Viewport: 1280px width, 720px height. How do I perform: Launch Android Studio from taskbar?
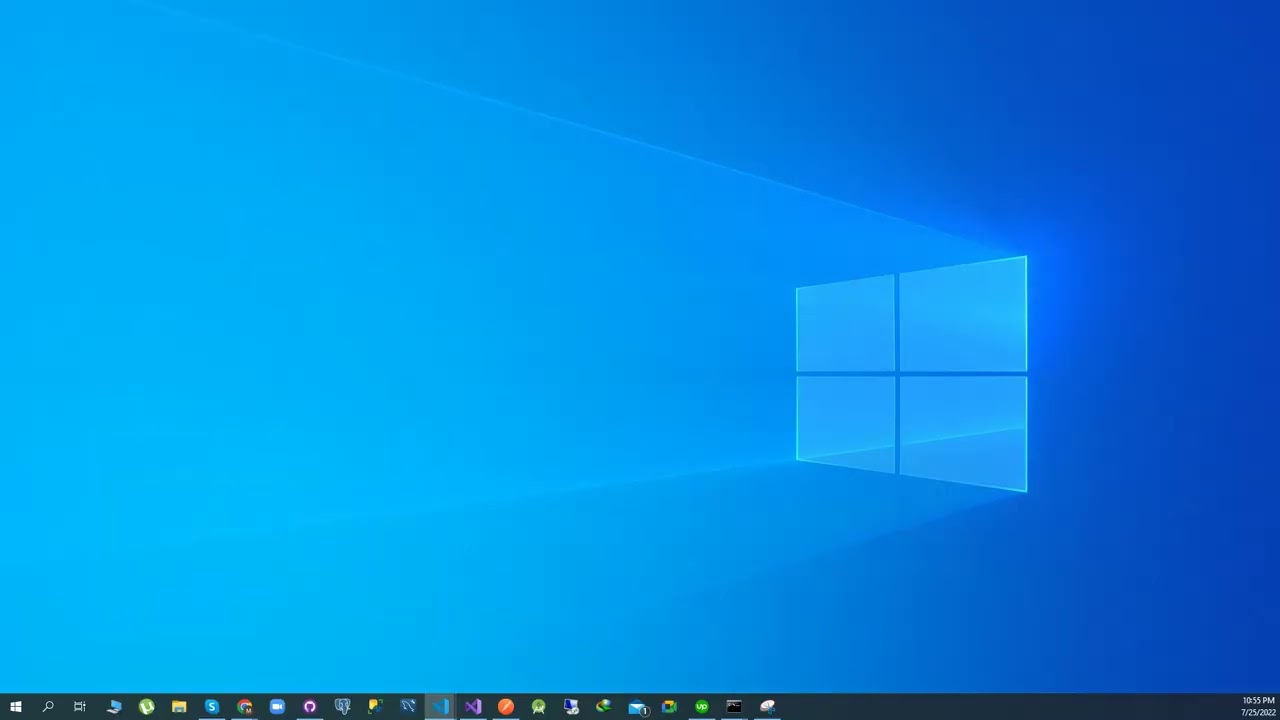[x=539, y=707]
